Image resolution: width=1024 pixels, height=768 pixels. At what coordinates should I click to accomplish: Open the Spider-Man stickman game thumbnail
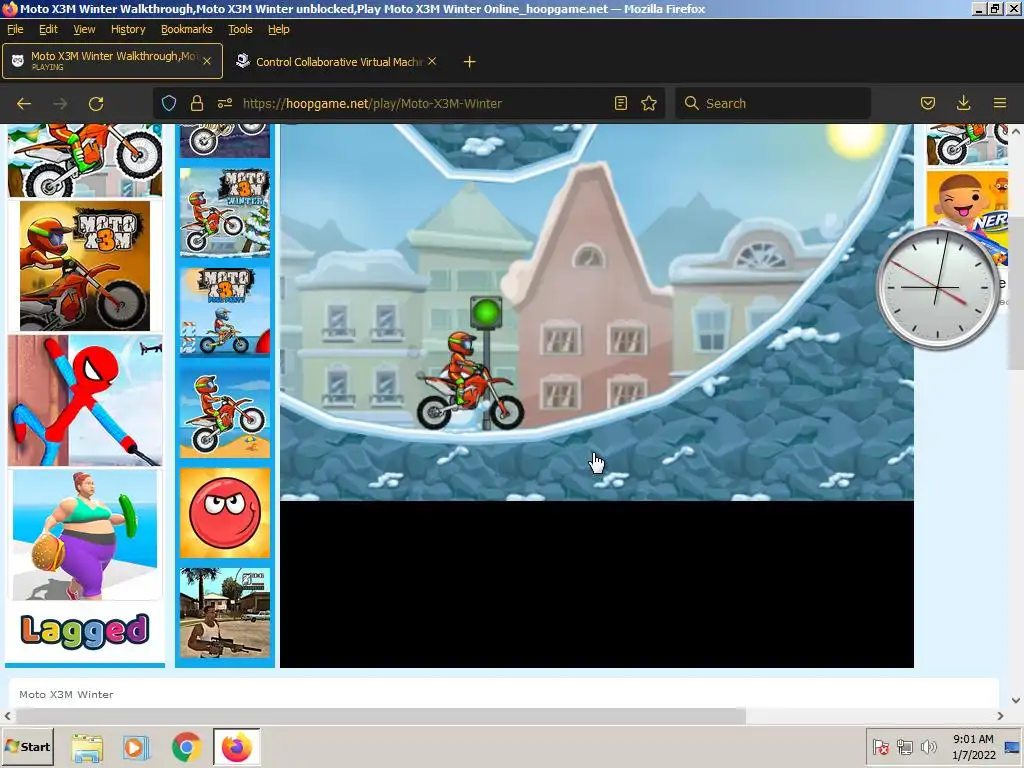tap(85, 400)
